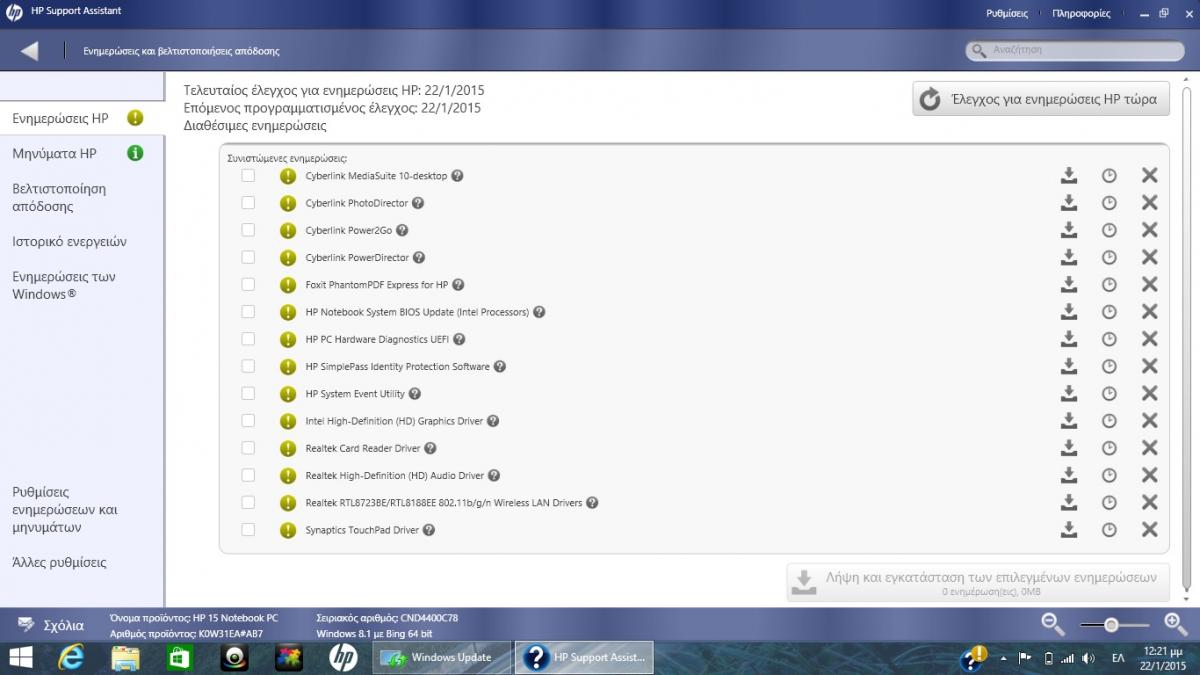Zoom out with the minus magnifier
Screen dimensions: 1200x675
[1053, 625]
